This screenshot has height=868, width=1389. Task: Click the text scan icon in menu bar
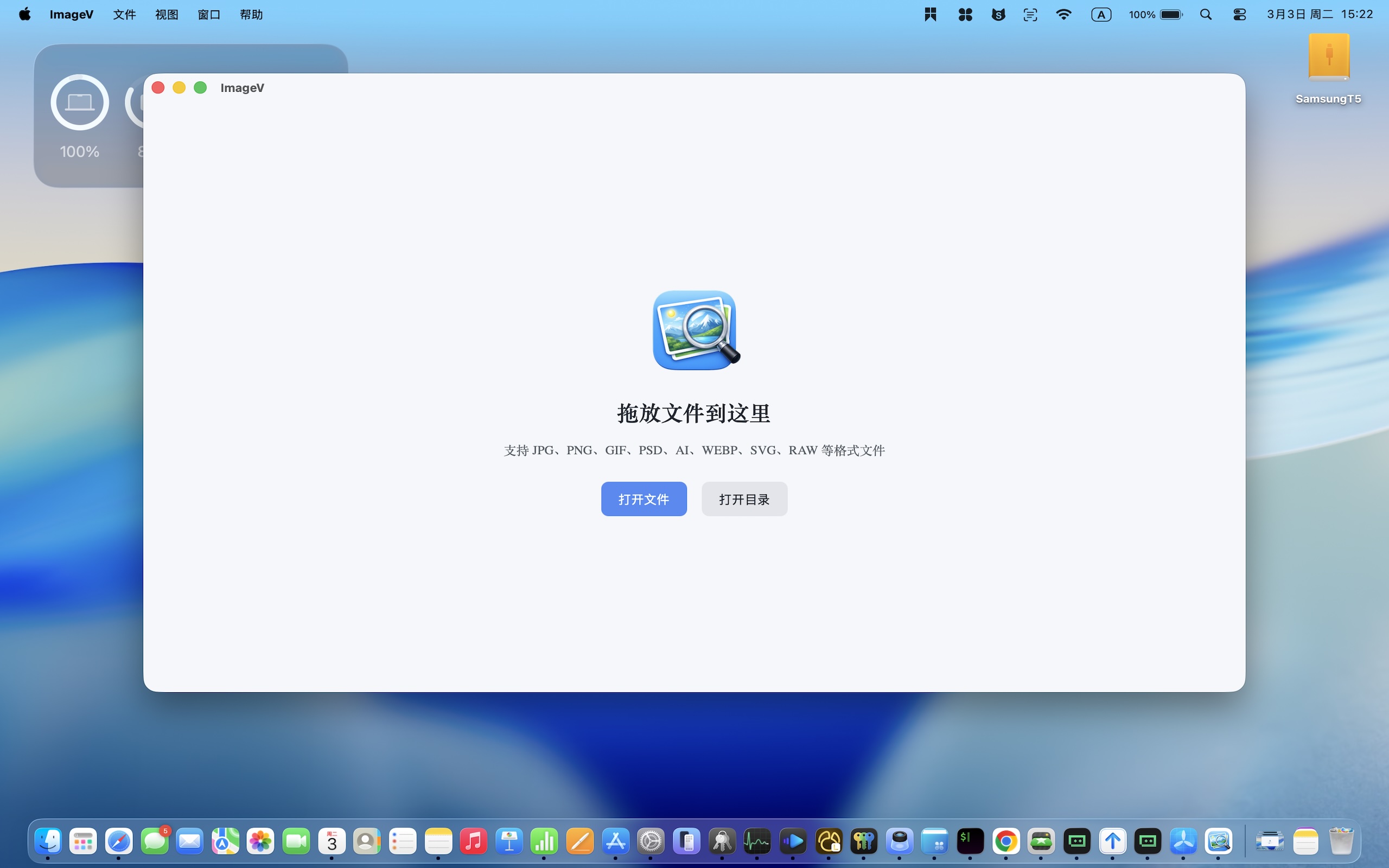pos(1030,14)
